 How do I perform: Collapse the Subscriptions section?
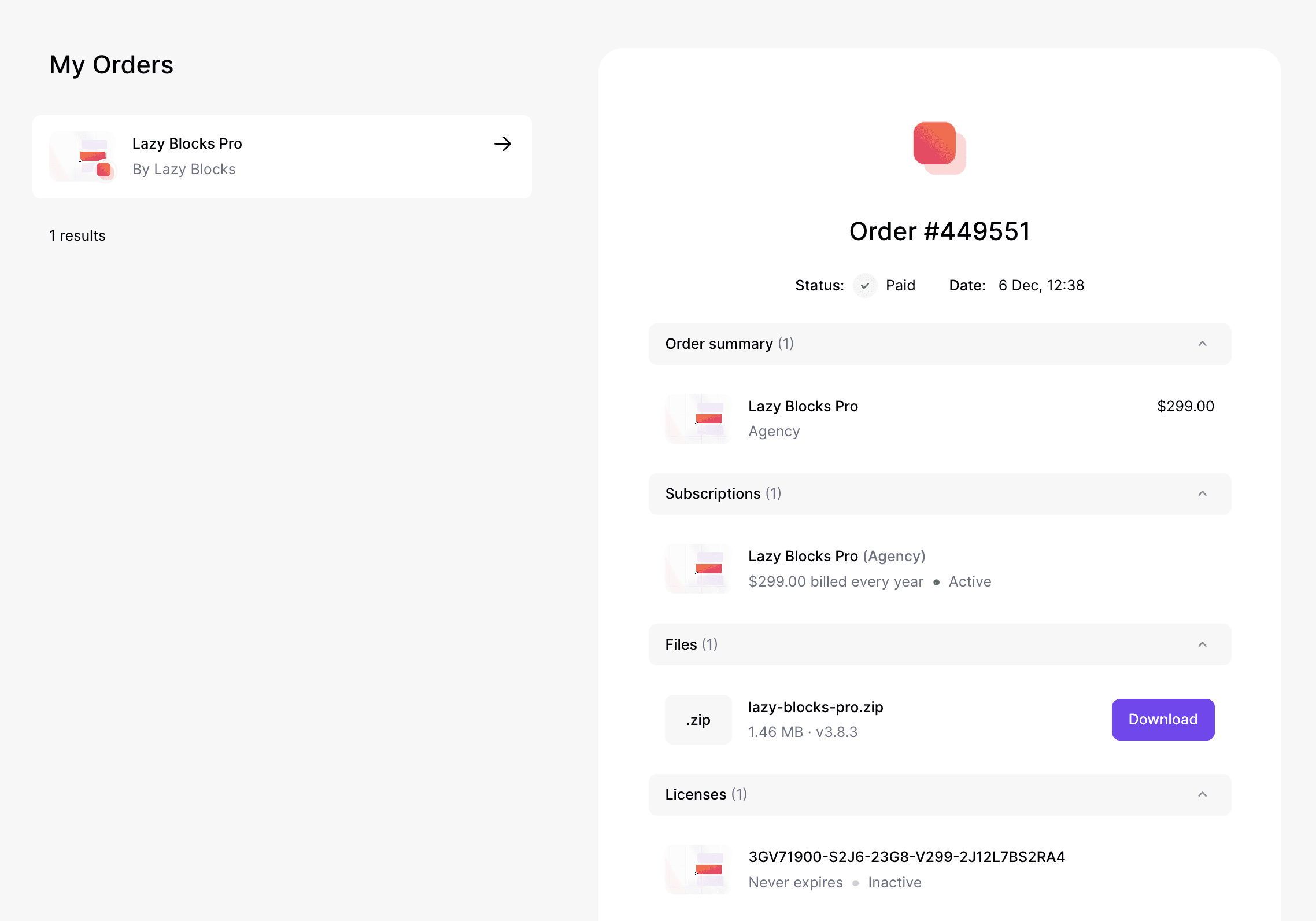point(1203,493)
